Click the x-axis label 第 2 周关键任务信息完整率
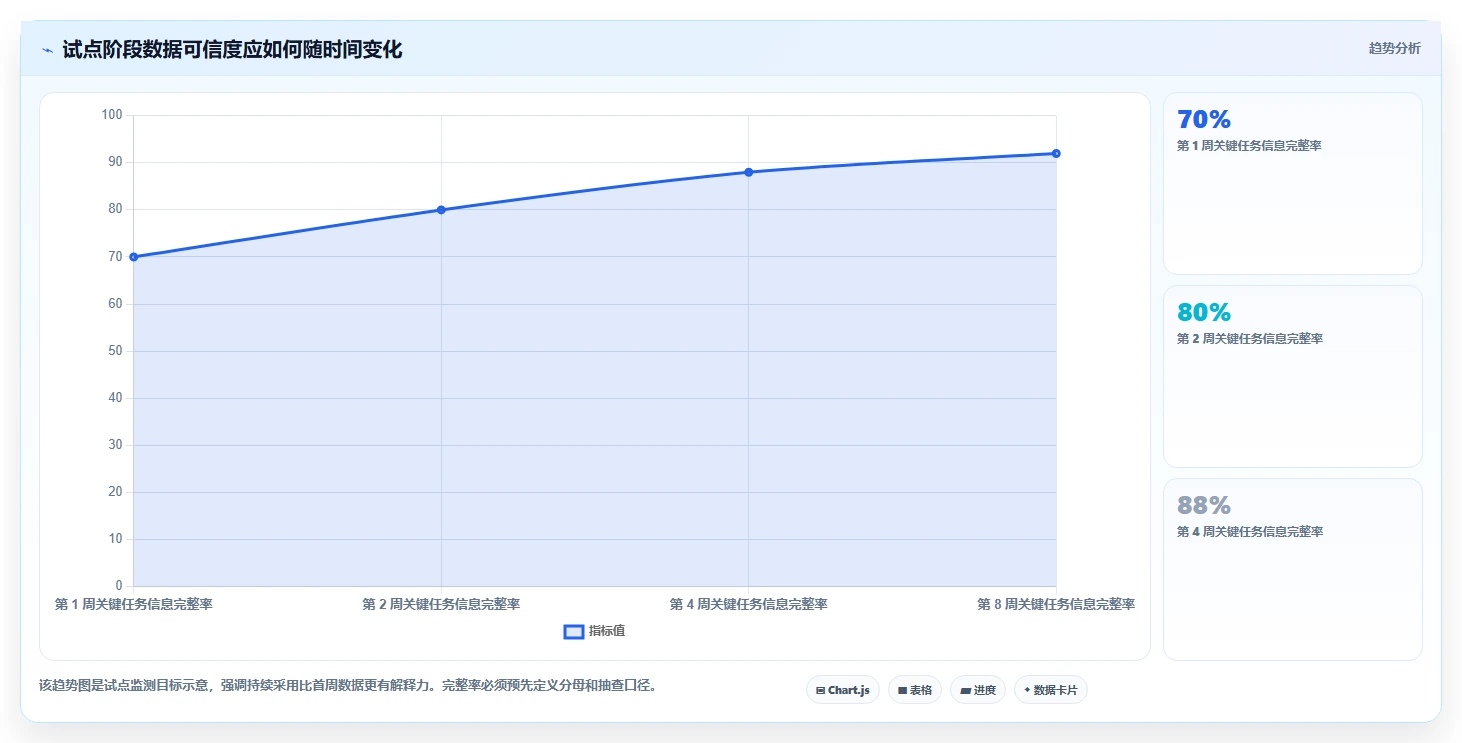The width and height of the screenshot is (1462, 743). point(441,604)
